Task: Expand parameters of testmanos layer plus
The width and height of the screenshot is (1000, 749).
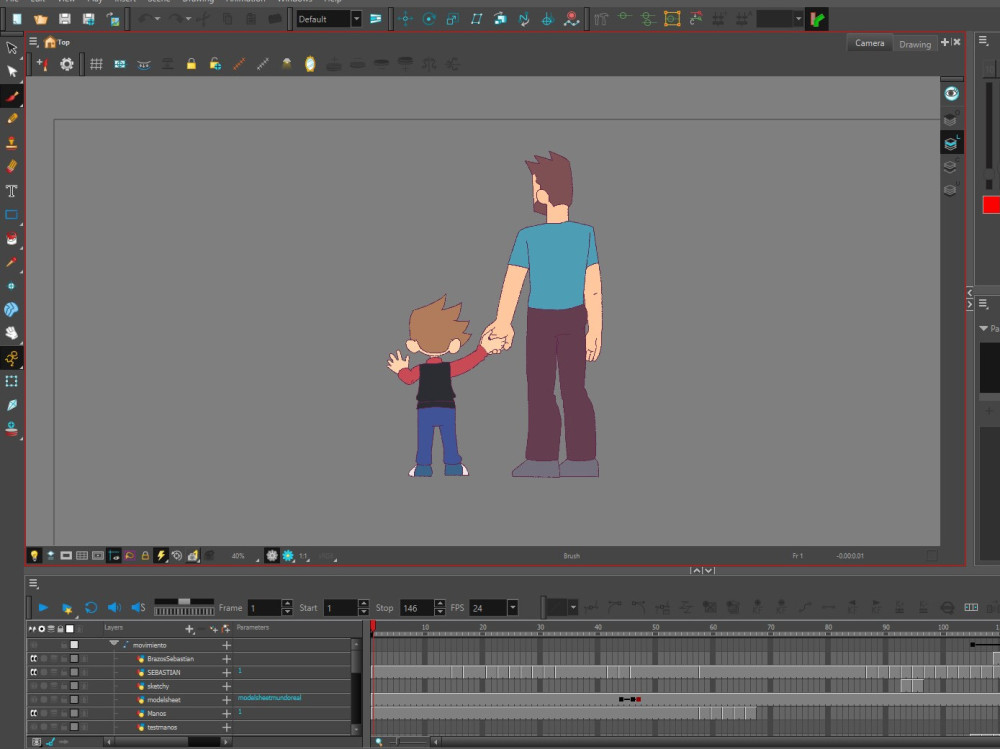Action: (x=226, y=727)
